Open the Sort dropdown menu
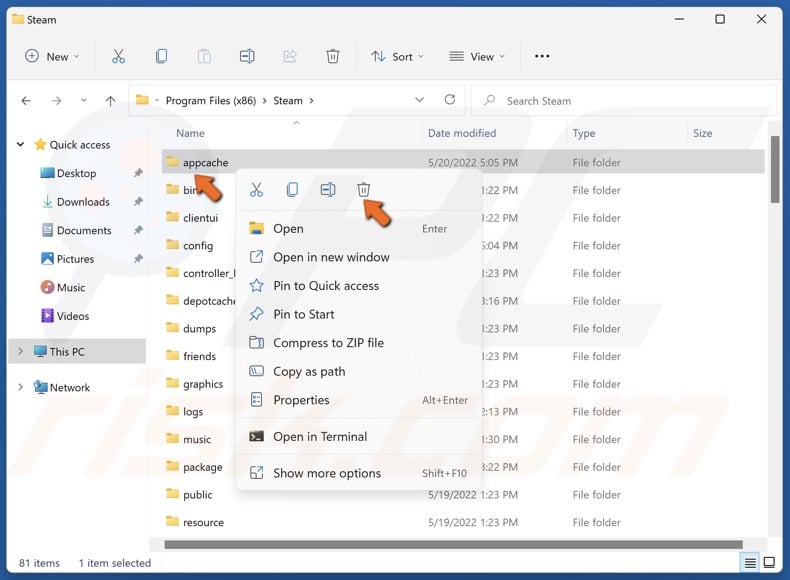The height and width of the screenshot is (580, 790). 398,56
